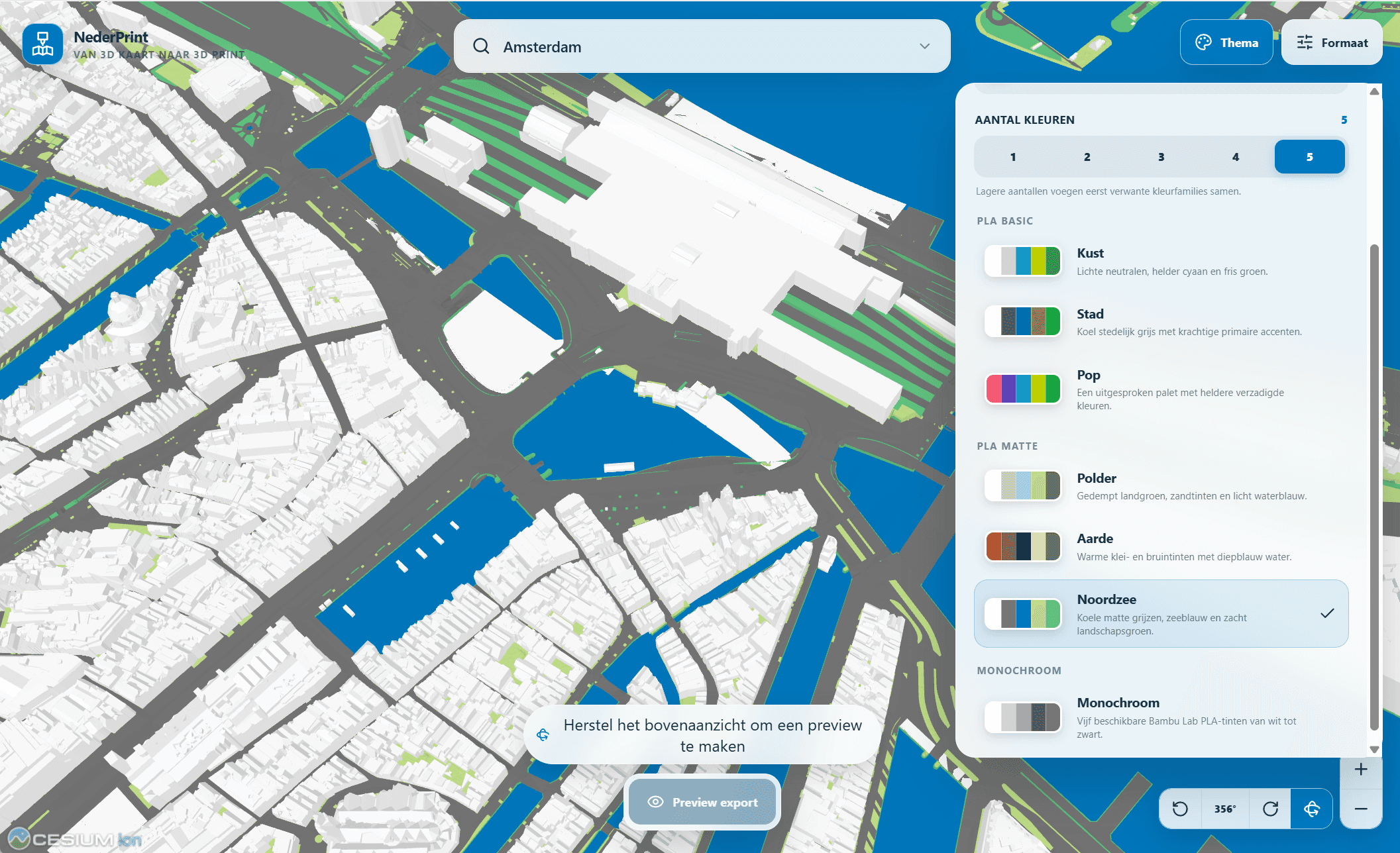The image size is (1400, 853).
Task: Click the AANTAL KLEUREN heading
Action: [1024, 120]
